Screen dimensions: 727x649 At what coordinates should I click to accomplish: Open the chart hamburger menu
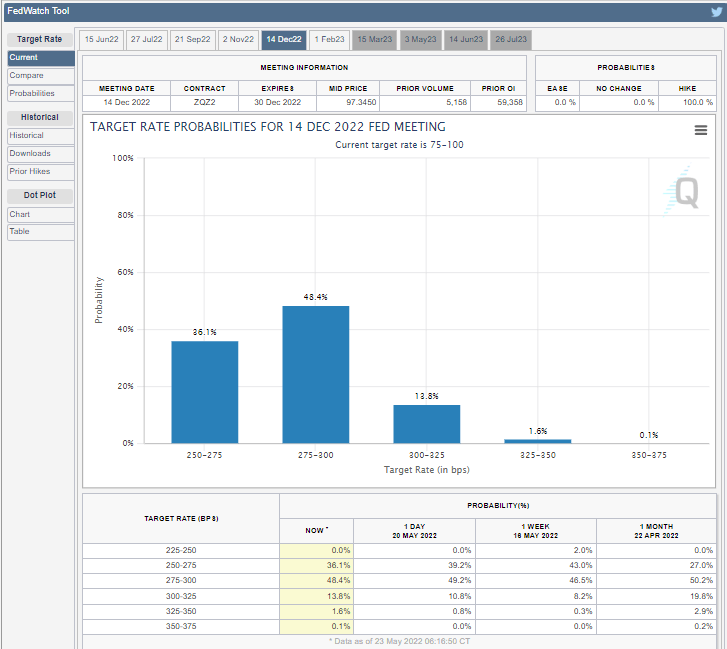(x=701, y=130)
